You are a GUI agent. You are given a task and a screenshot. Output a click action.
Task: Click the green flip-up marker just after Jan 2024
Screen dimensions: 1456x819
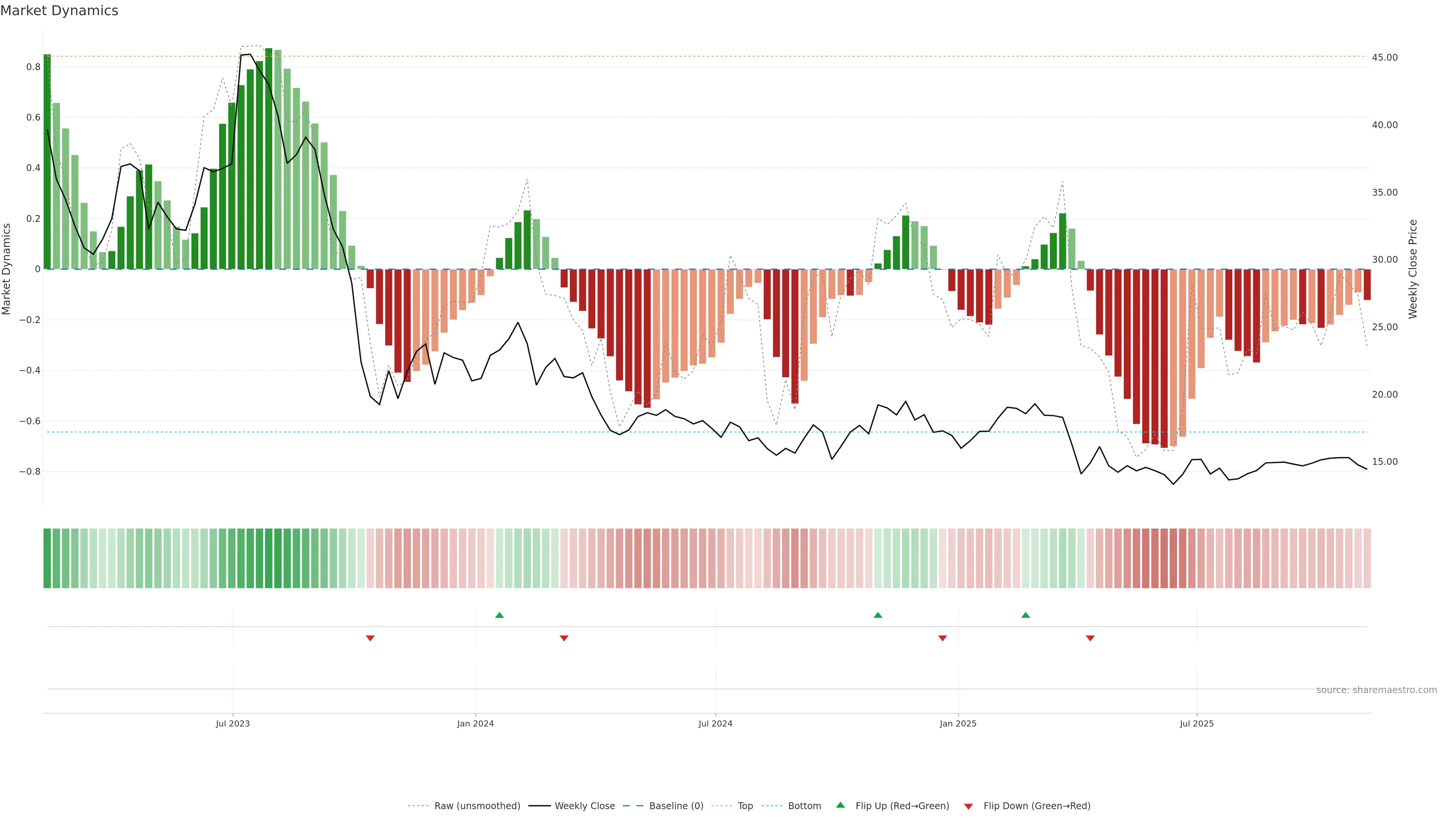click(x=499, y=615)
